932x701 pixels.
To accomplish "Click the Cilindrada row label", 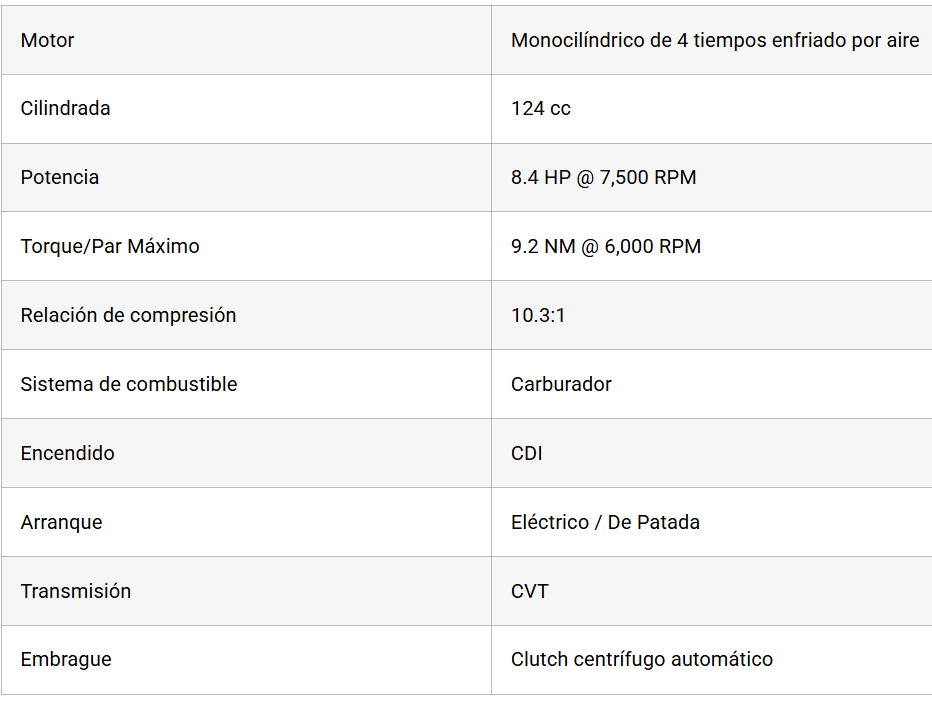I will click(x=65, y=108).
